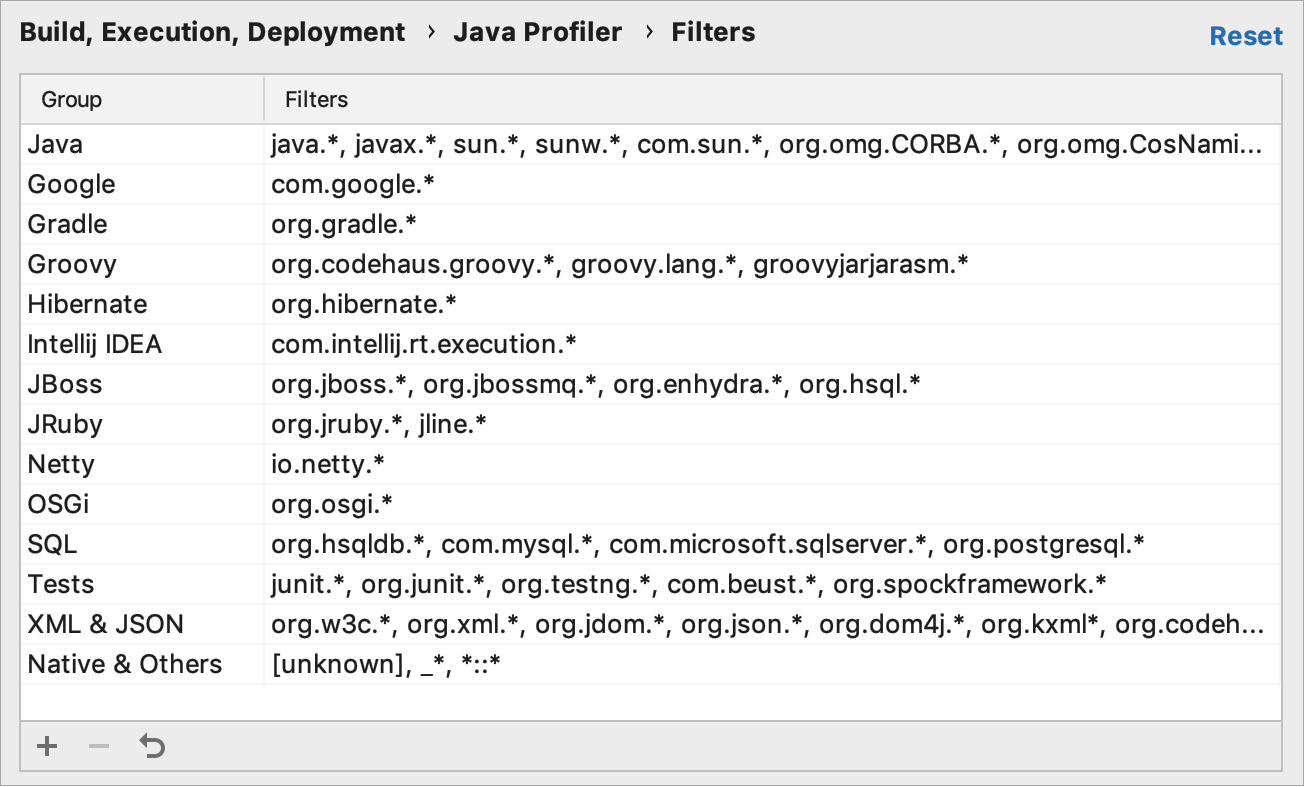This screenshot has height=787, width=1304.
Task: Click the minus icon to remove a filter
Action: tap(99, 746)
